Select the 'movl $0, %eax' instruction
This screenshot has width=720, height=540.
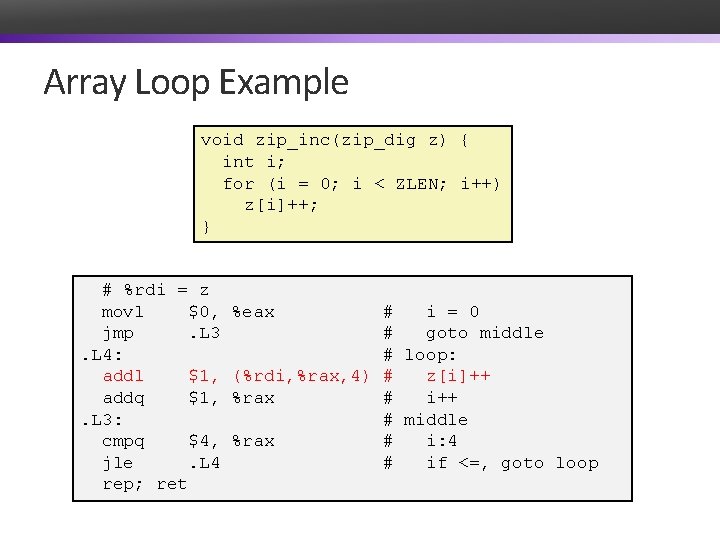pos(188,312)
